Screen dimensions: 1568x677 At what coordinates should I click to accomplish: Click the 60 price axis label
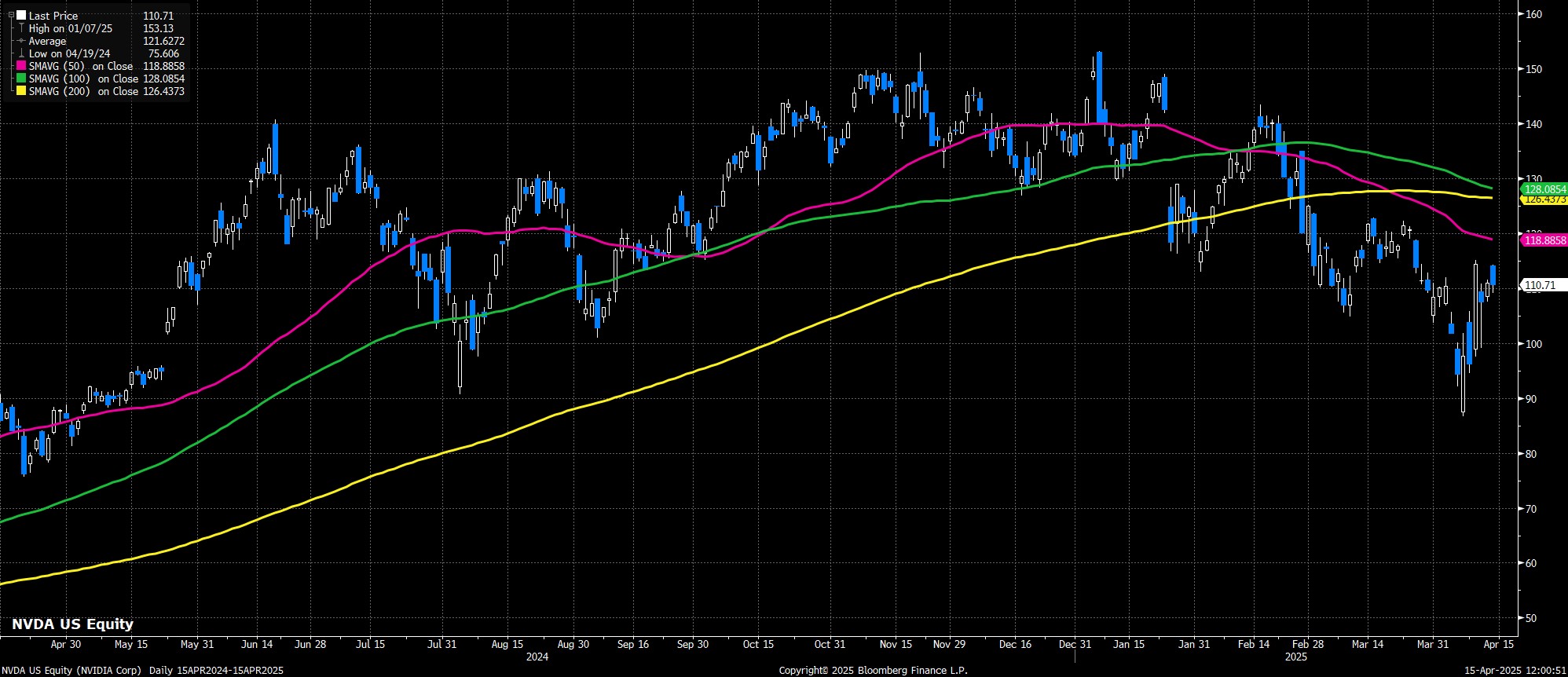(1532, 563)
